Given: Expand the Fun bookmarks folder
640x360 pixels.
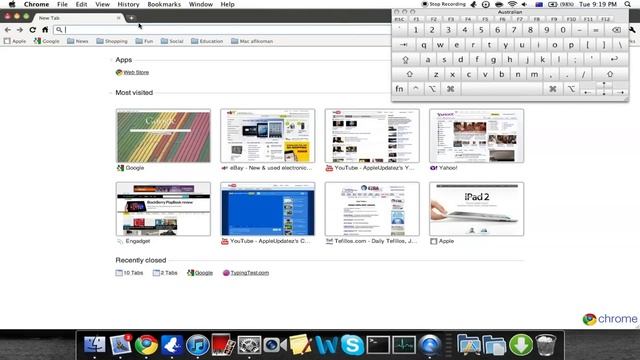Looking at the screenshot, I should (144, 41).
